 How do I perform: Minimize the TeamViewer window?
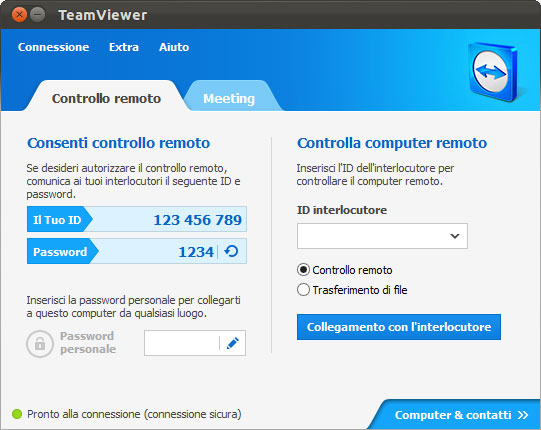[38, 14]
